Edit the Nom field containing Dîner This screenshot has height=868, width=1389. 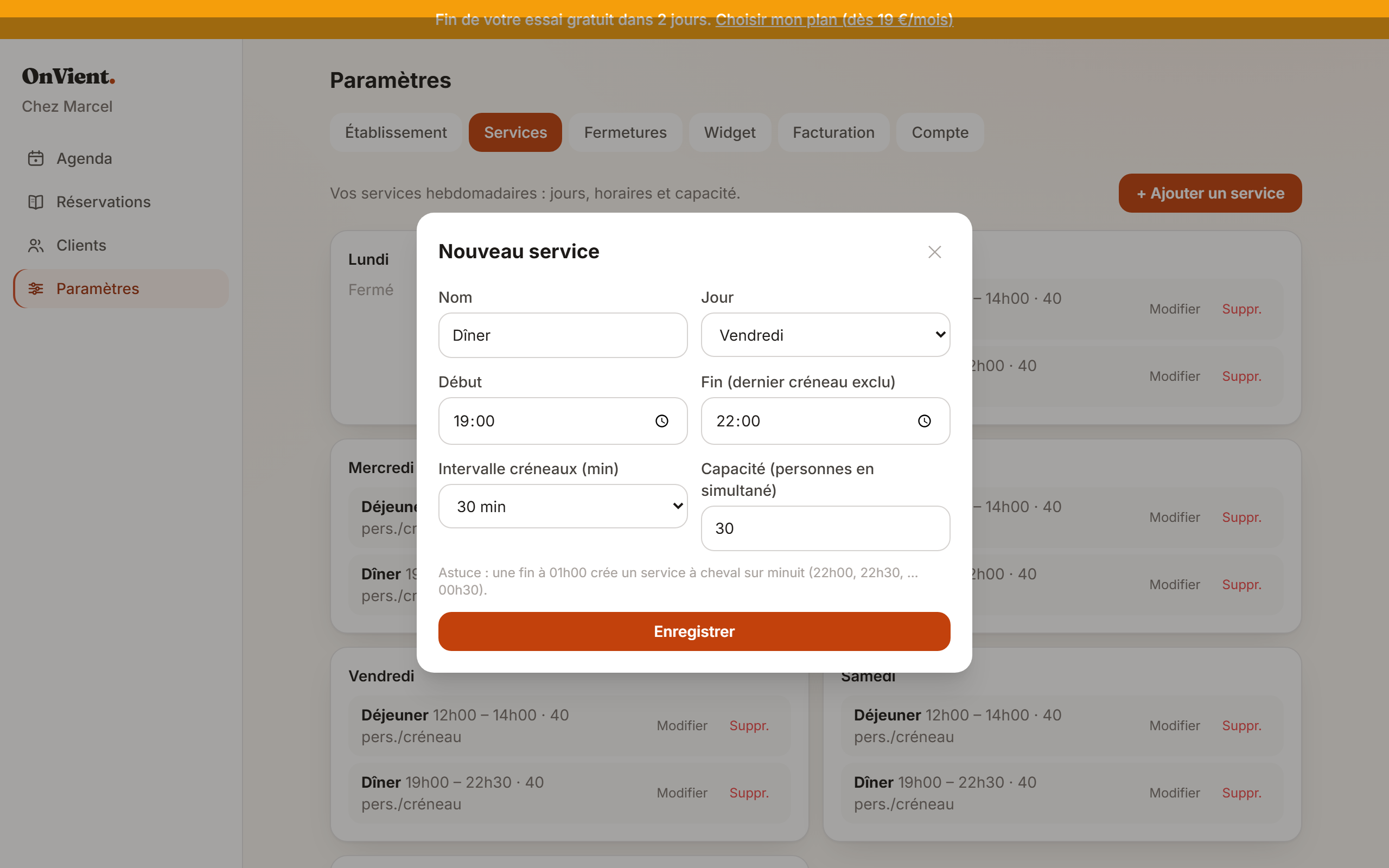click(563, 335)
